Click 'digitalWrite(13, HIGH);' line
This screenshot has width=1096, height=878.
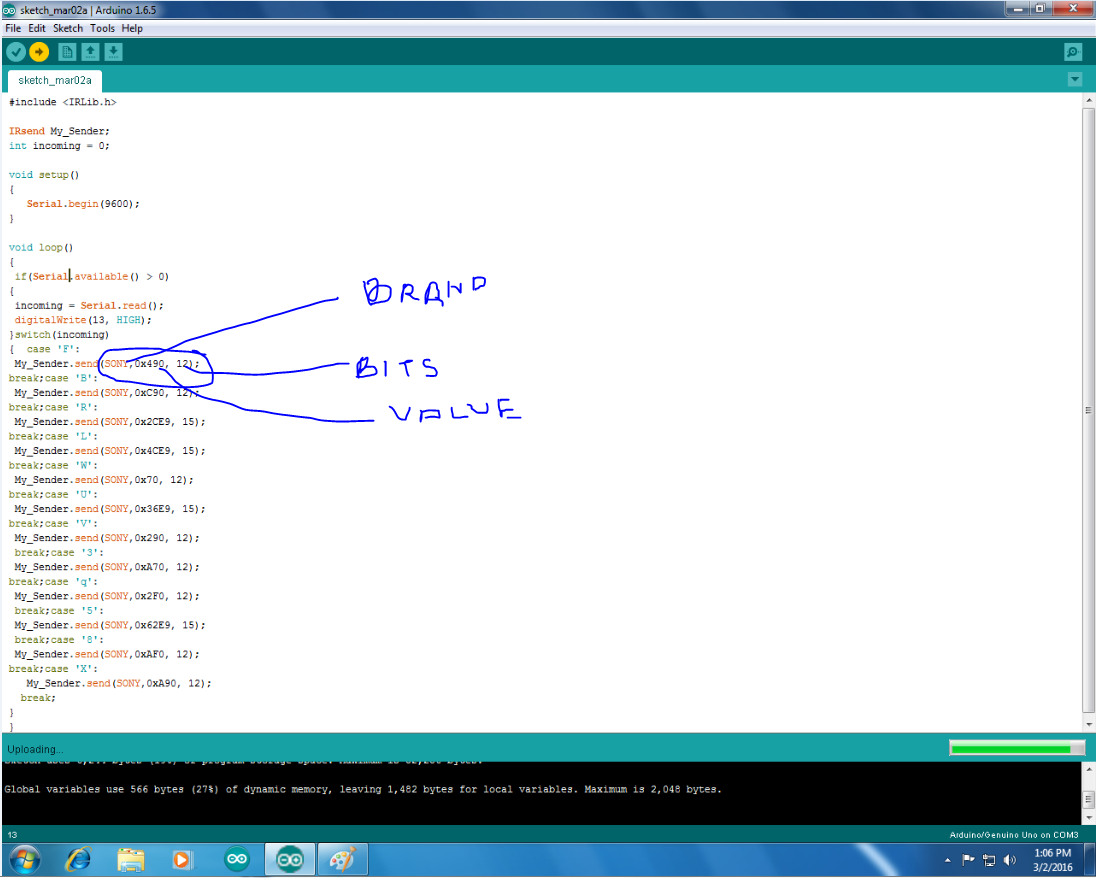83,320
